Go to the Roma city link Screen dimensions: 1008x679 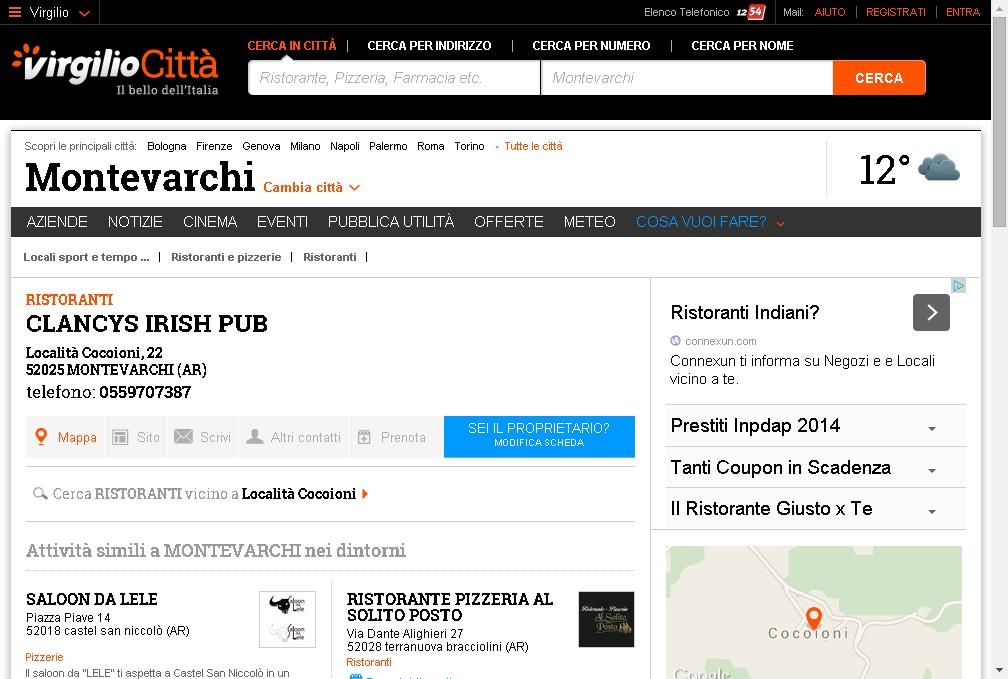(431, 146)
